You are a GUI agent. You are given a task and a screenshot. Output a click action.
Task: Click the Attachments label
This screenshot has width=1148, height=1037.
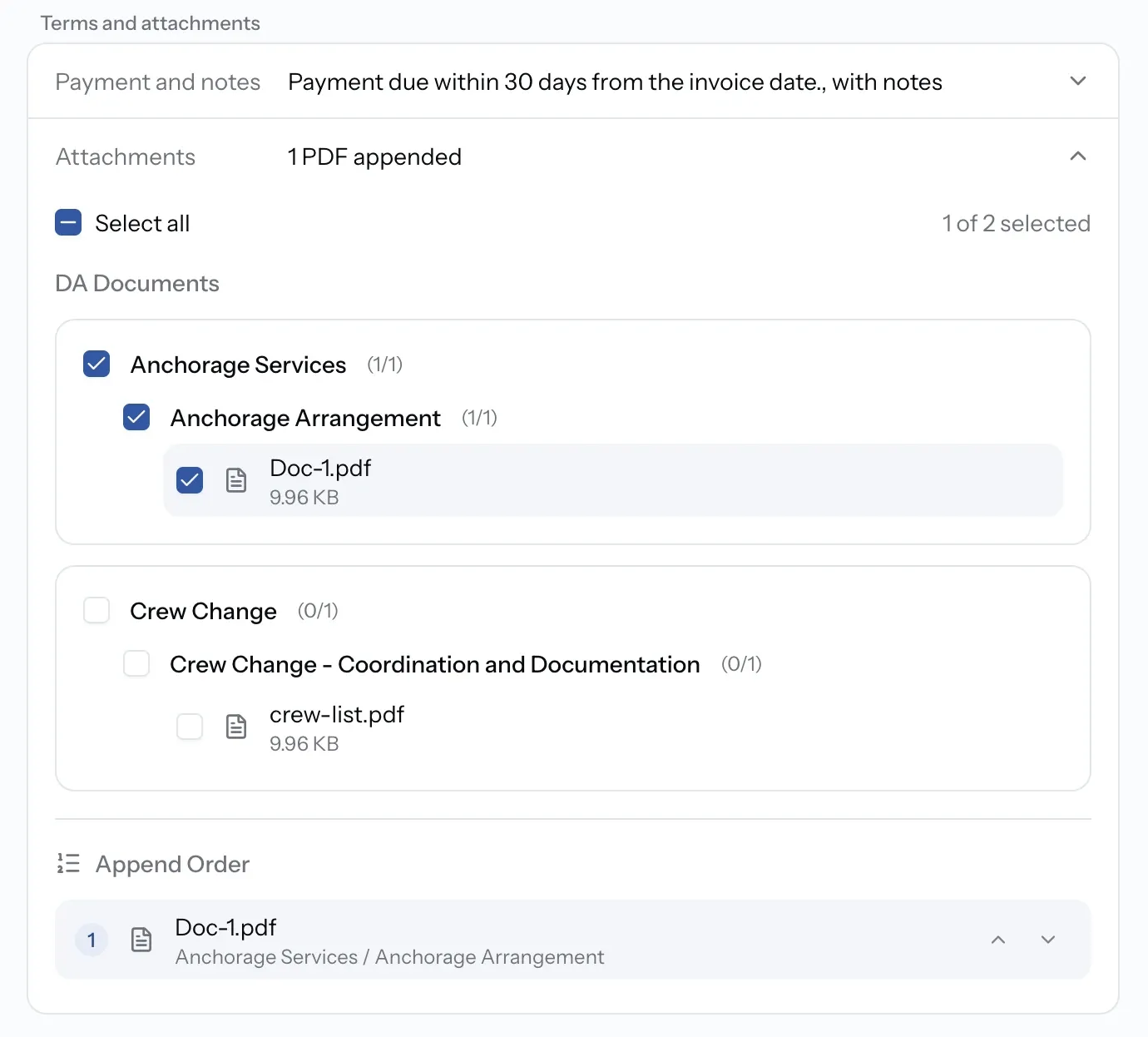[x=126, y=156]
